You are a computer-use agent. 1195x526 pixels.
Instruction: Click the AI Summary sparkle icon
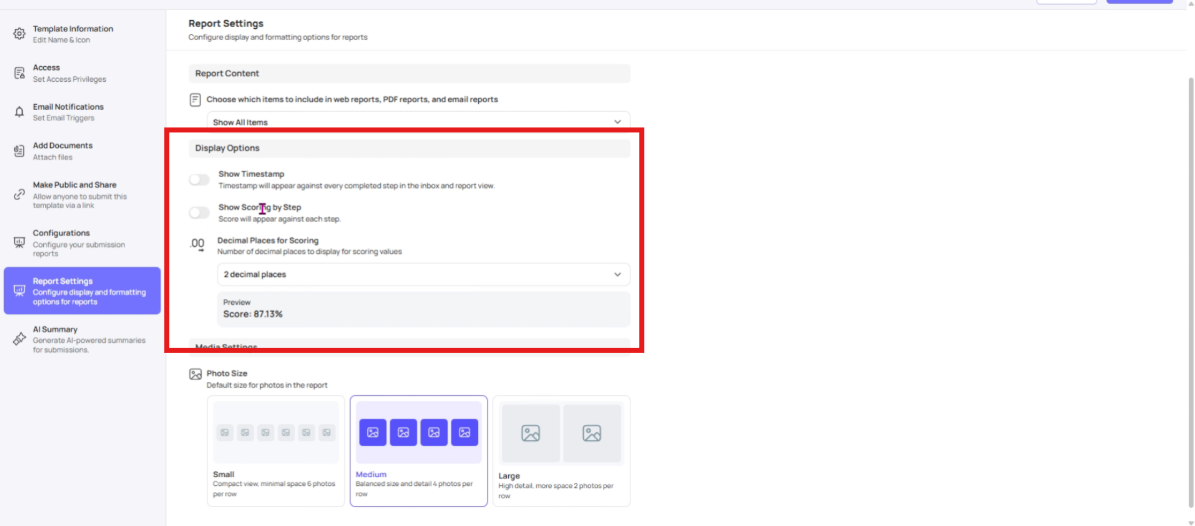point(19,339)
